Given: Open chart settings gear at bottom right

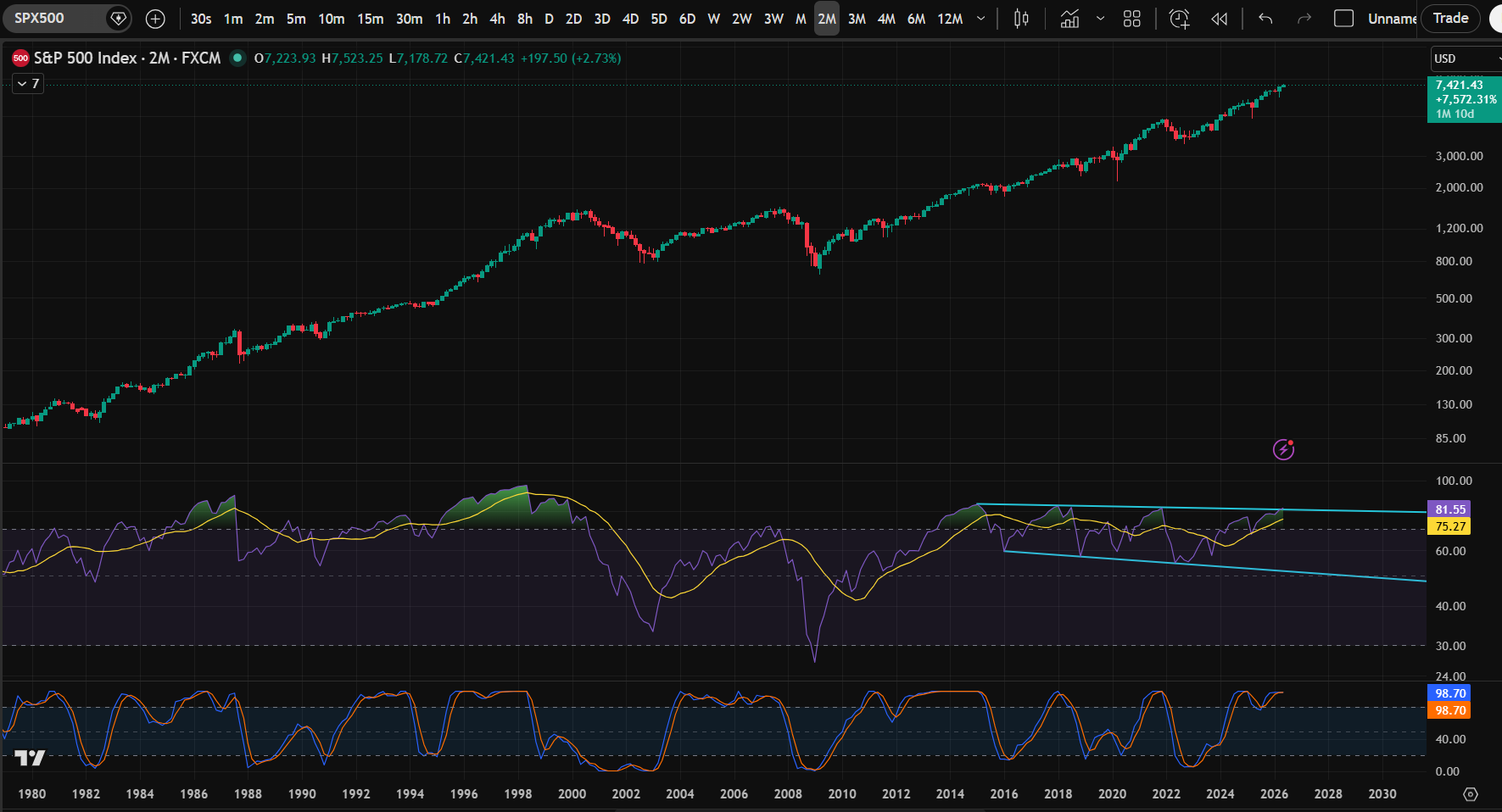Looking at the screenshot, I should click(x=1471, y=794).
